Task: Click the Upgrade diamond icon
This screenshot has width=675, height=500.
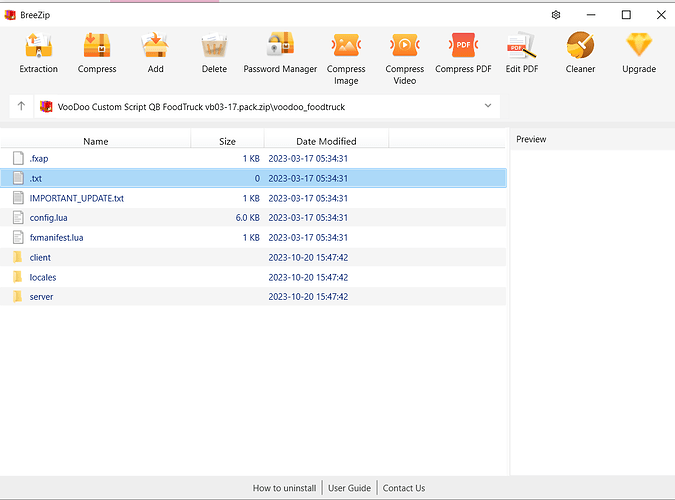Action: 639,45
